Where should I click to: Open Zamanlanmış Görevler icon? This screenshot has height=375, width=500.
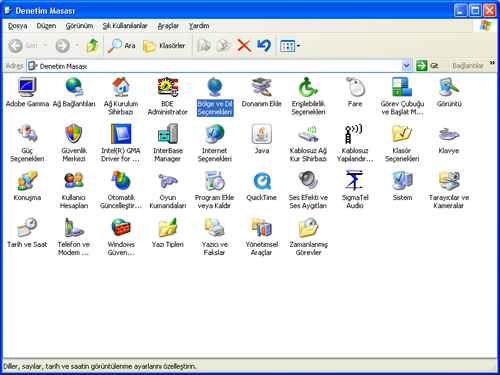click(308, 237)
